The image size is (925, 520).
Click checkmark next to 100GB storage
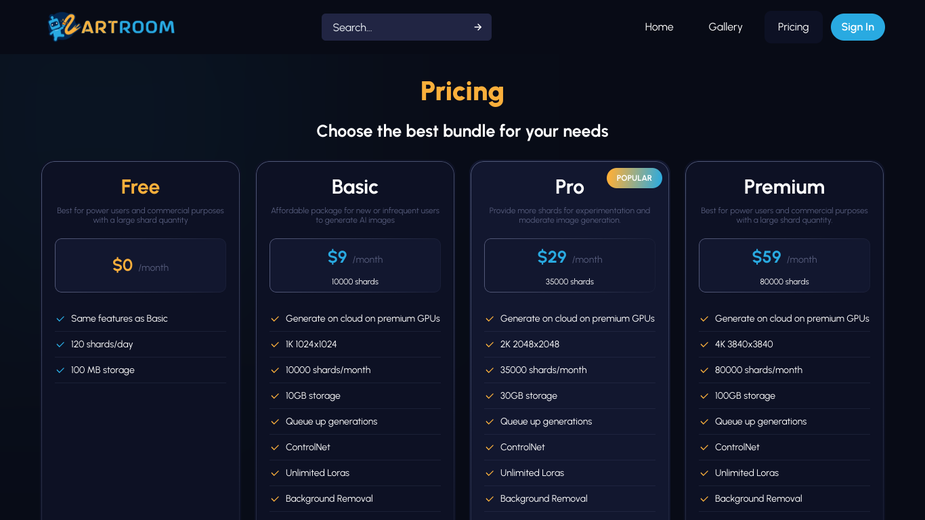click(x=704, y=395)
